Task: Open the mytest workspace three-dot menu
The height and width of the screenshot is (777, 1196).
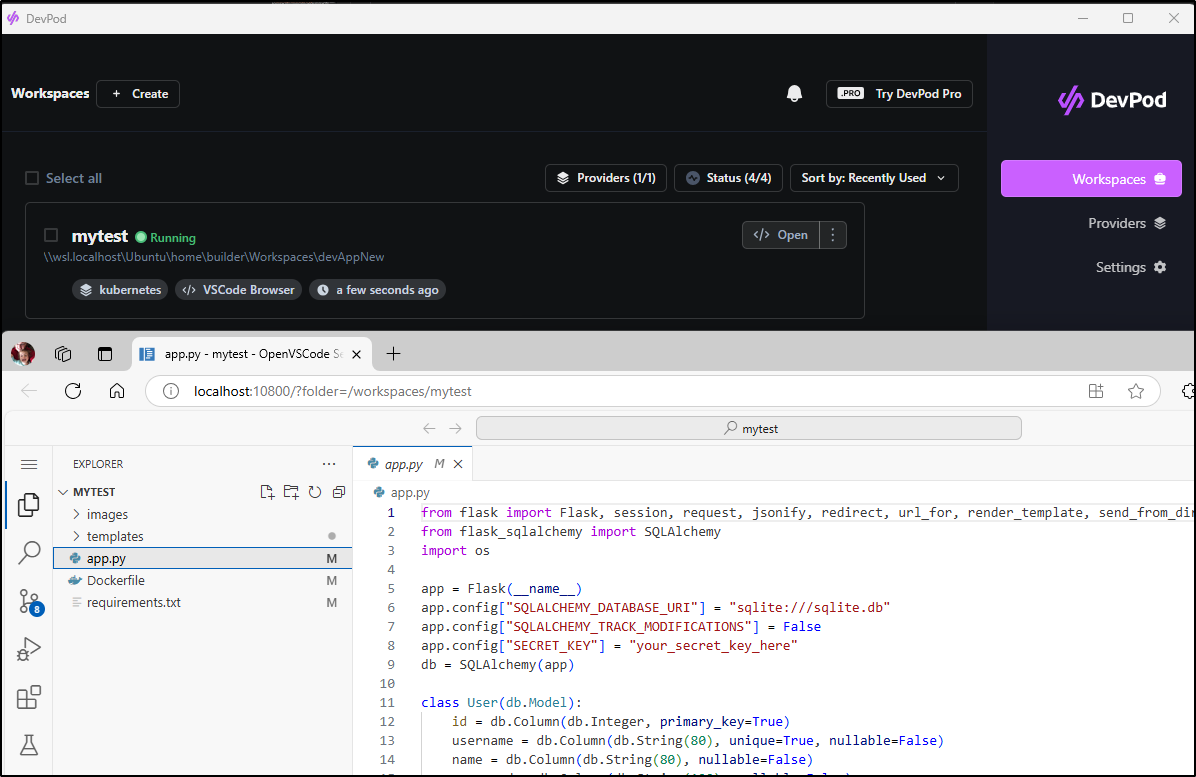Action: (x=833, y=235)
